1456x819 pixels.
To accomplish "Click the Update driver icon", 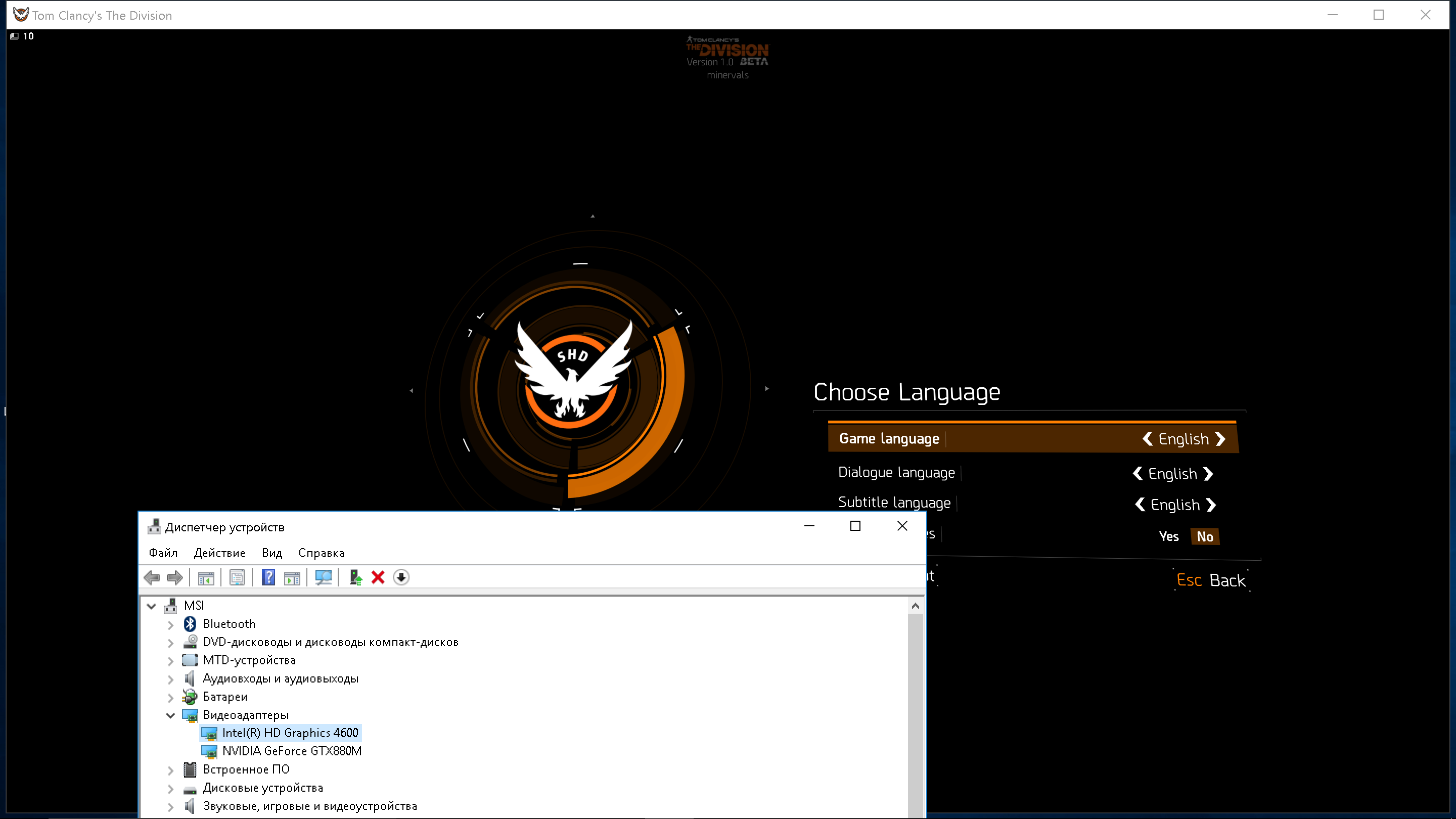I will tap(355, 578).
